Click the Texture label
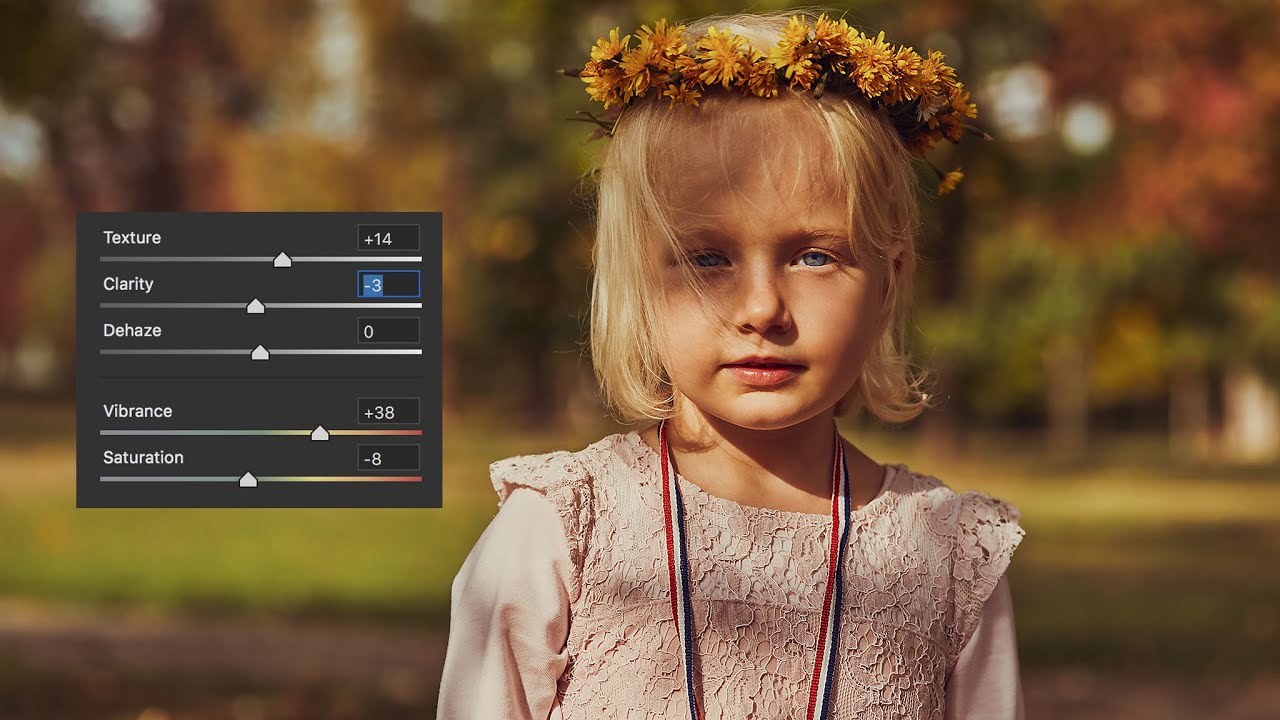The width and height of the screenshot is (1280, 720). [132, 238]
